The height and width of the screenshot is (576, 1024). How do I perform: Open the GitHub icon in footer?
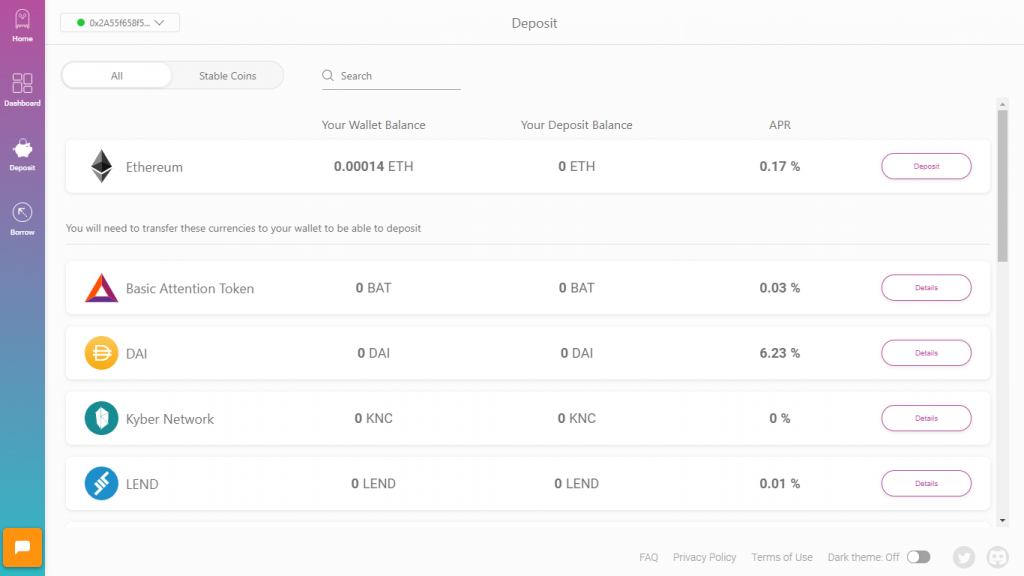coord(997,557)
